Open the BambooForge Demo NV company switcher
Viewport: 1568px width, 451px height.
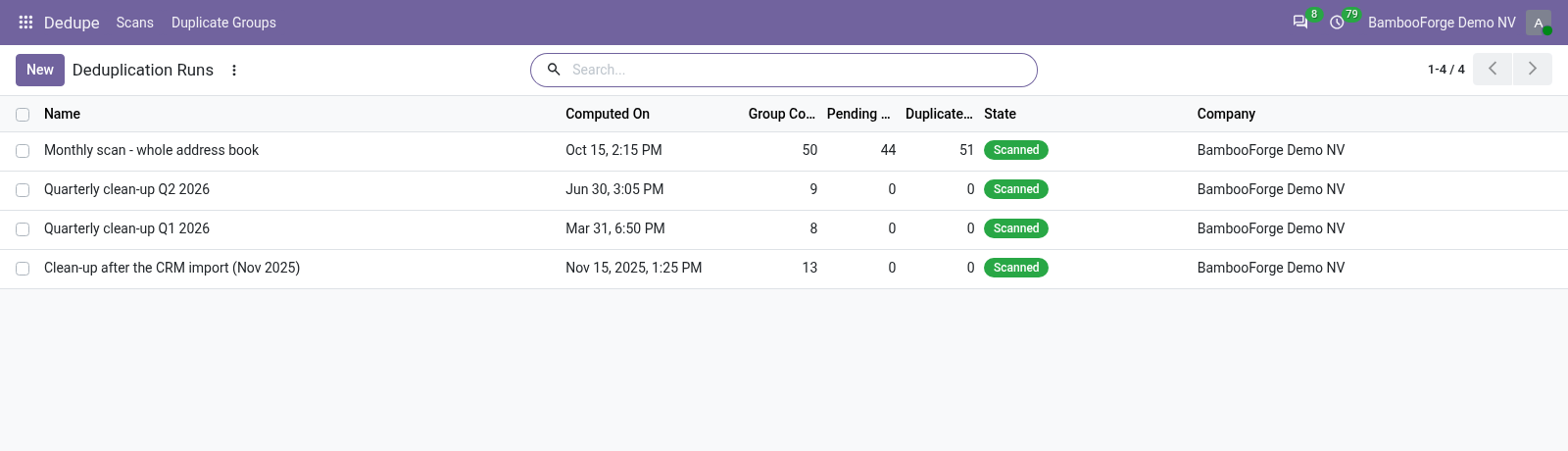(1442, 23)
